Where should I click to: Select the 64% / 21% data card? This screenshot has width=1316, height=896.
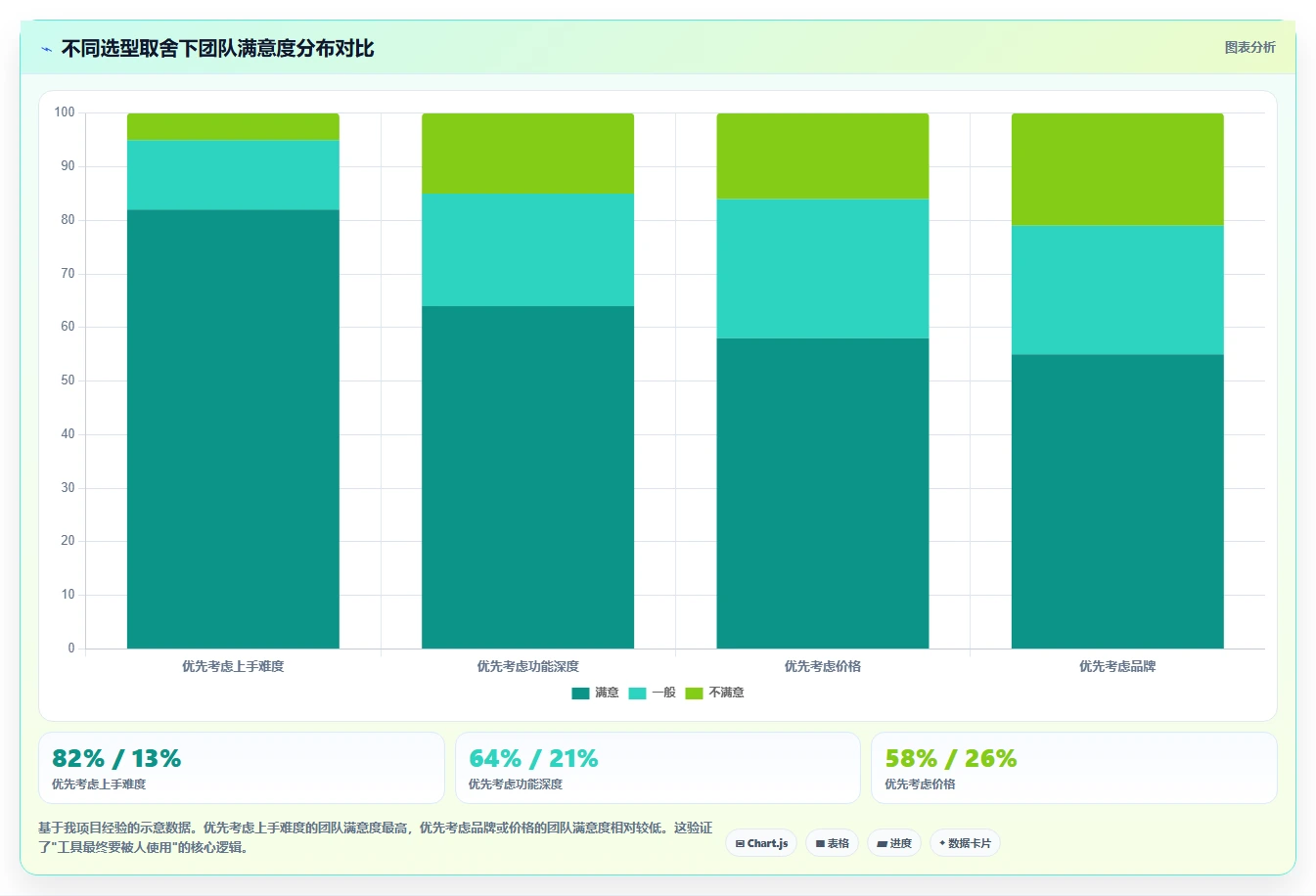tap(658, 768)
